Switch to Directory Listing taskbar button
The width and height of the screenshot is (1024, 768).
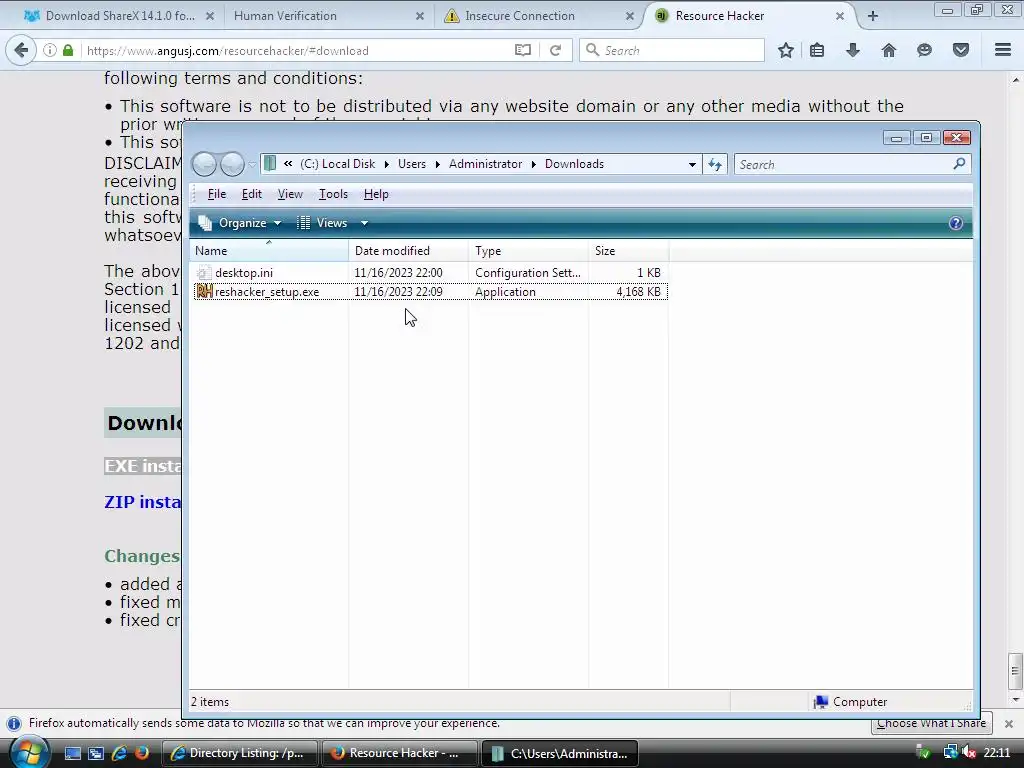point(239,754)
